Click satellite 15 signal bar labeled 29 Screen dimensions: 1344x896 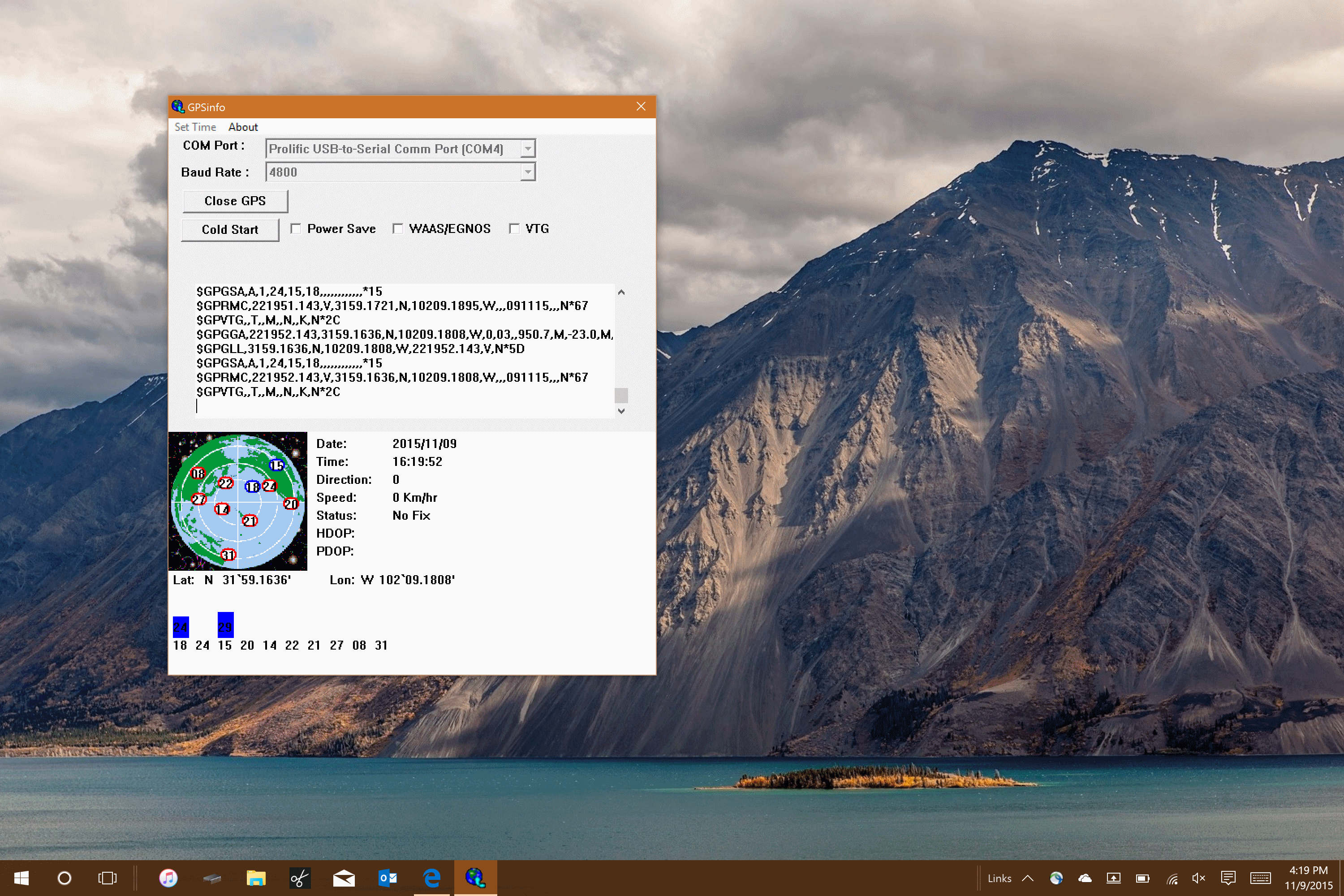226,625
